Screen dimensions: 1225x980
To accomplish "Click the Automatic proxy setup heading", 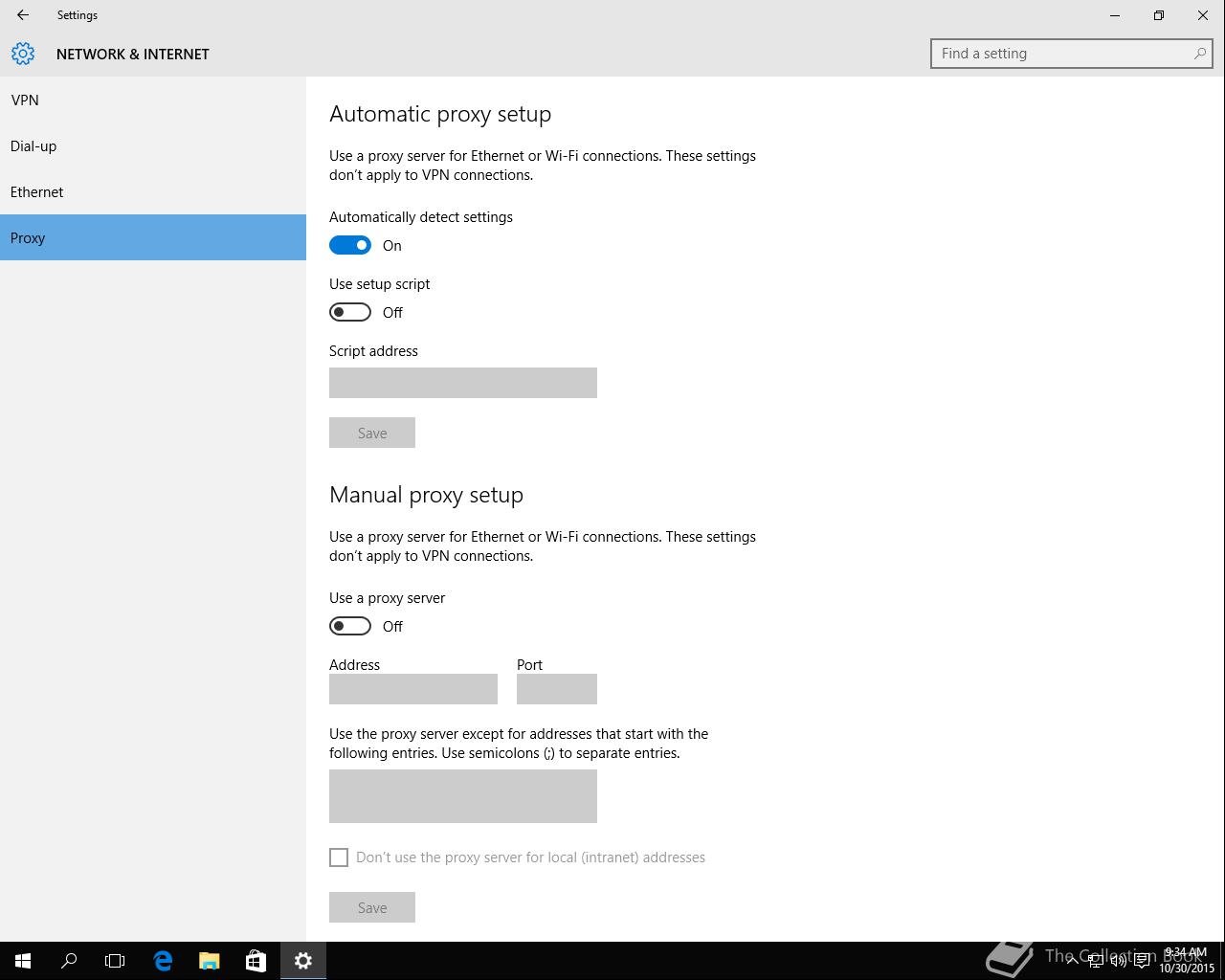I will pos(440,114).
